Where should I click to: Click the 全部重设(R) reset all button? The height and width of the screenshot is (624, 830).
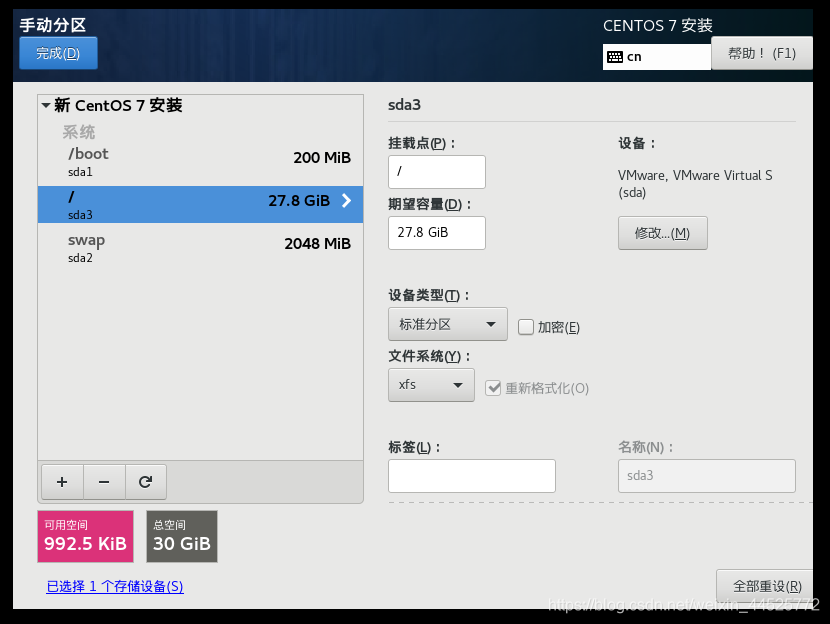(765, 586)
